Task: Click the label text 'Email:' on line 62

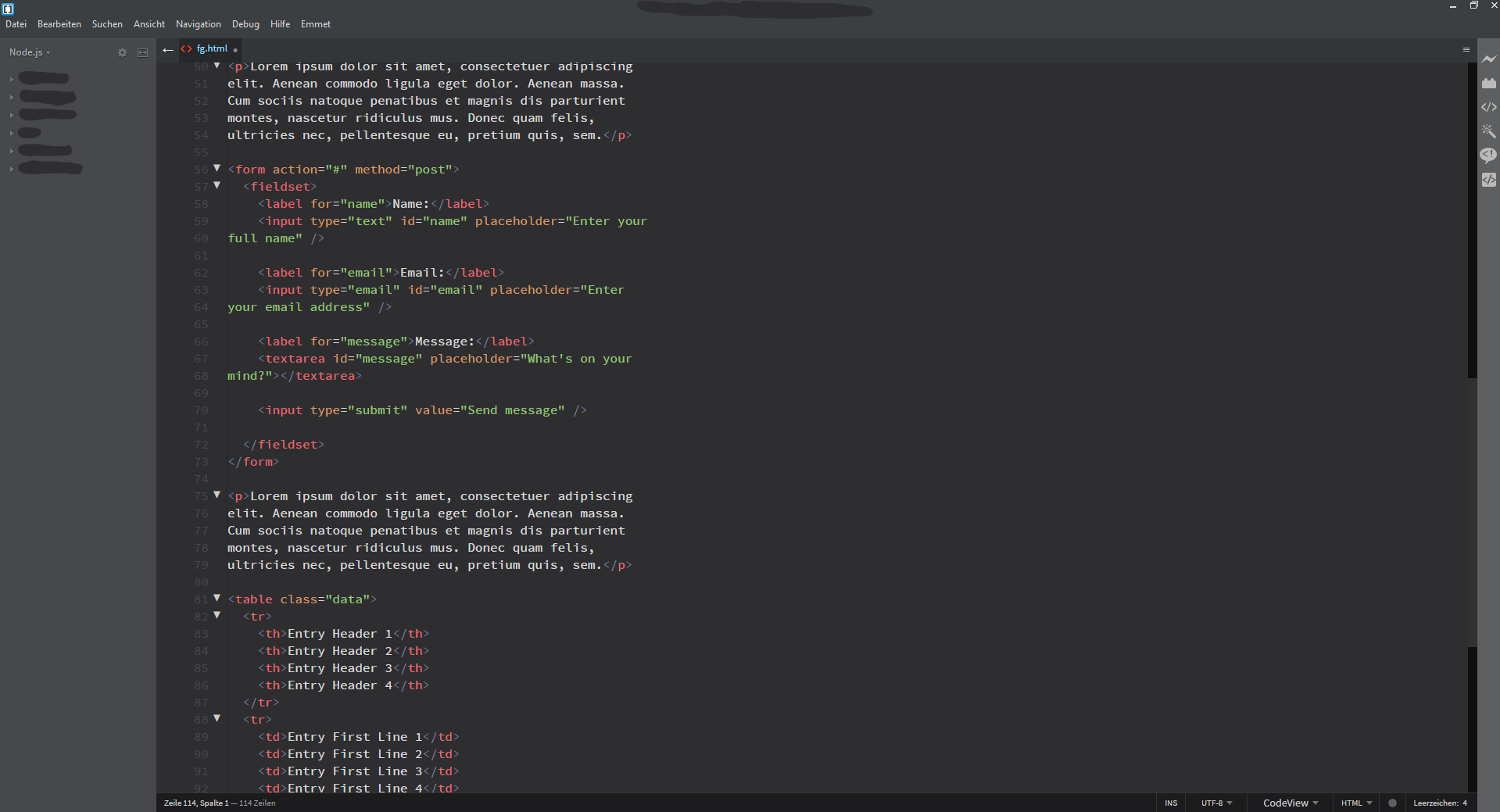Action: tap(422, 273)
